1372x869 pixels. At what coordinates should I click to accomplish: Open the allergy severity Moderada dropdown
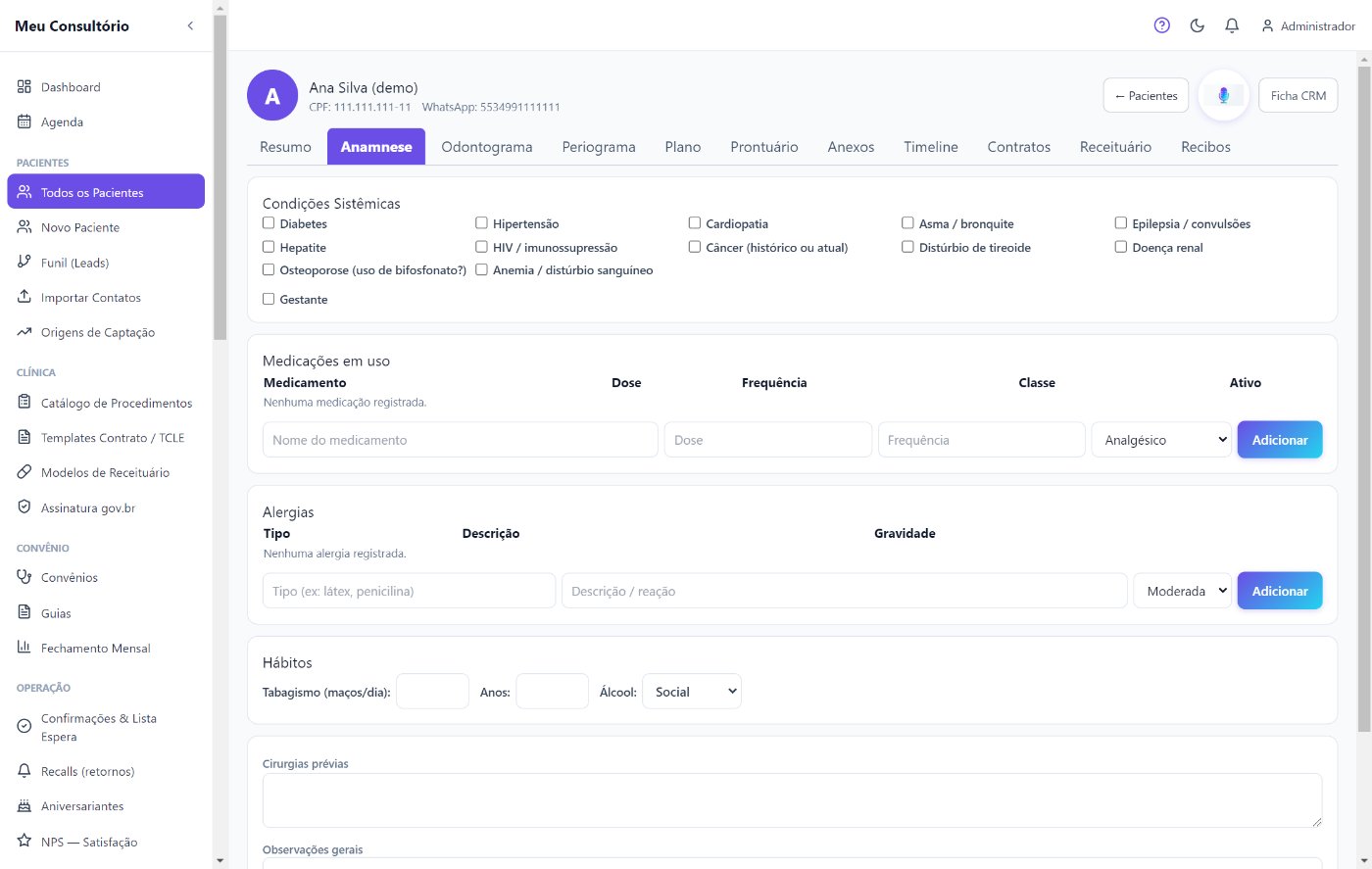coord(1183,591)
